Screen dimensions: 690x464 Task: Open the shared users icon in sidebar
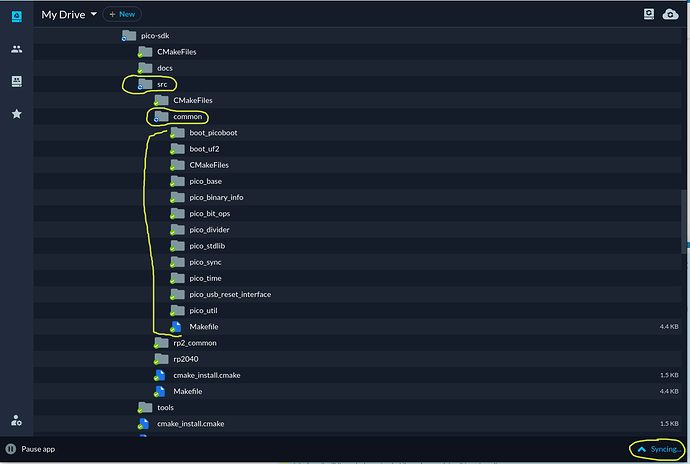coord(16,49)
